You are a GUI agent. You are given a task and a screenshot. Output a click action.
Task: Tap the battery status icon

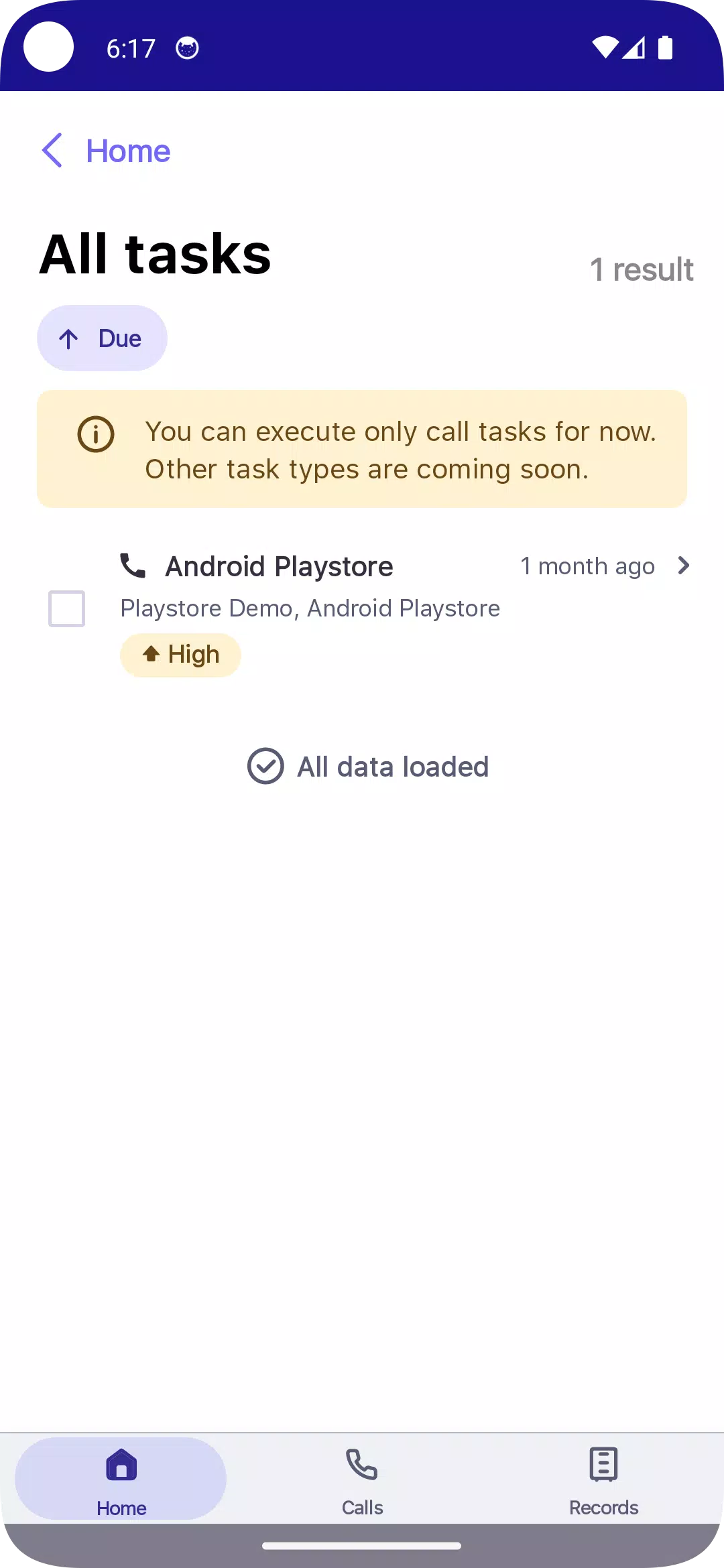click(665, 48)
